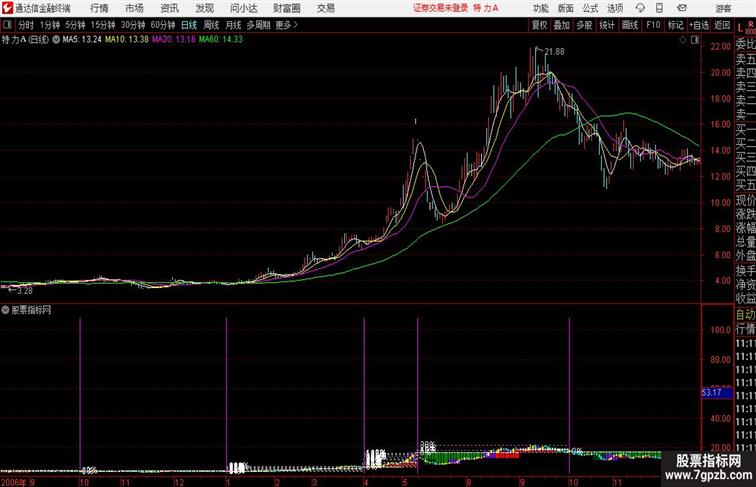756x487 pixels.
Task: Select the 日线 daily period
Action: [x=189, y=25]
